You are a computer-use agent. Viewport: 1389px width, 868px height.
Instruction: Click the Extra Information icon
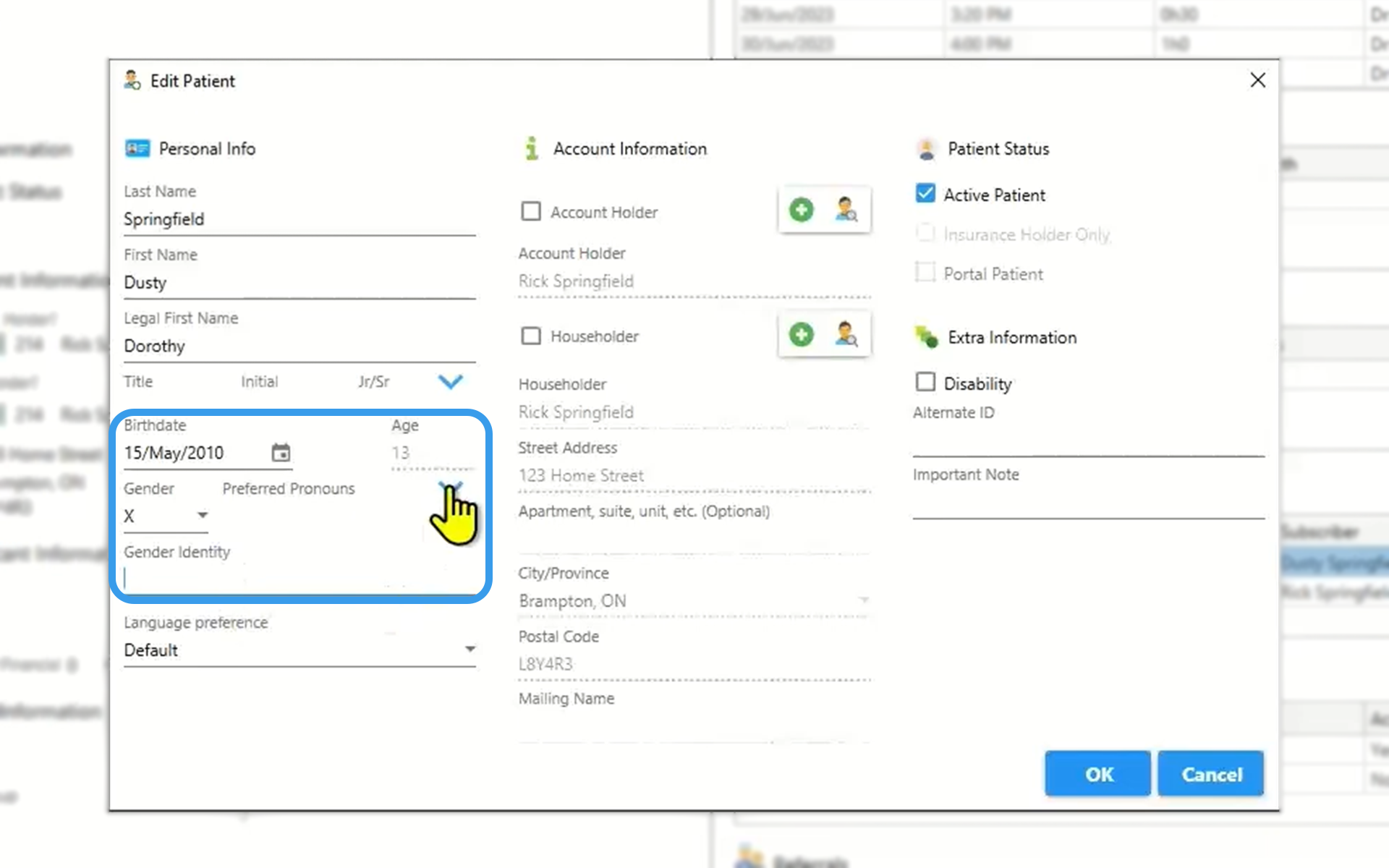click(926, 337)
